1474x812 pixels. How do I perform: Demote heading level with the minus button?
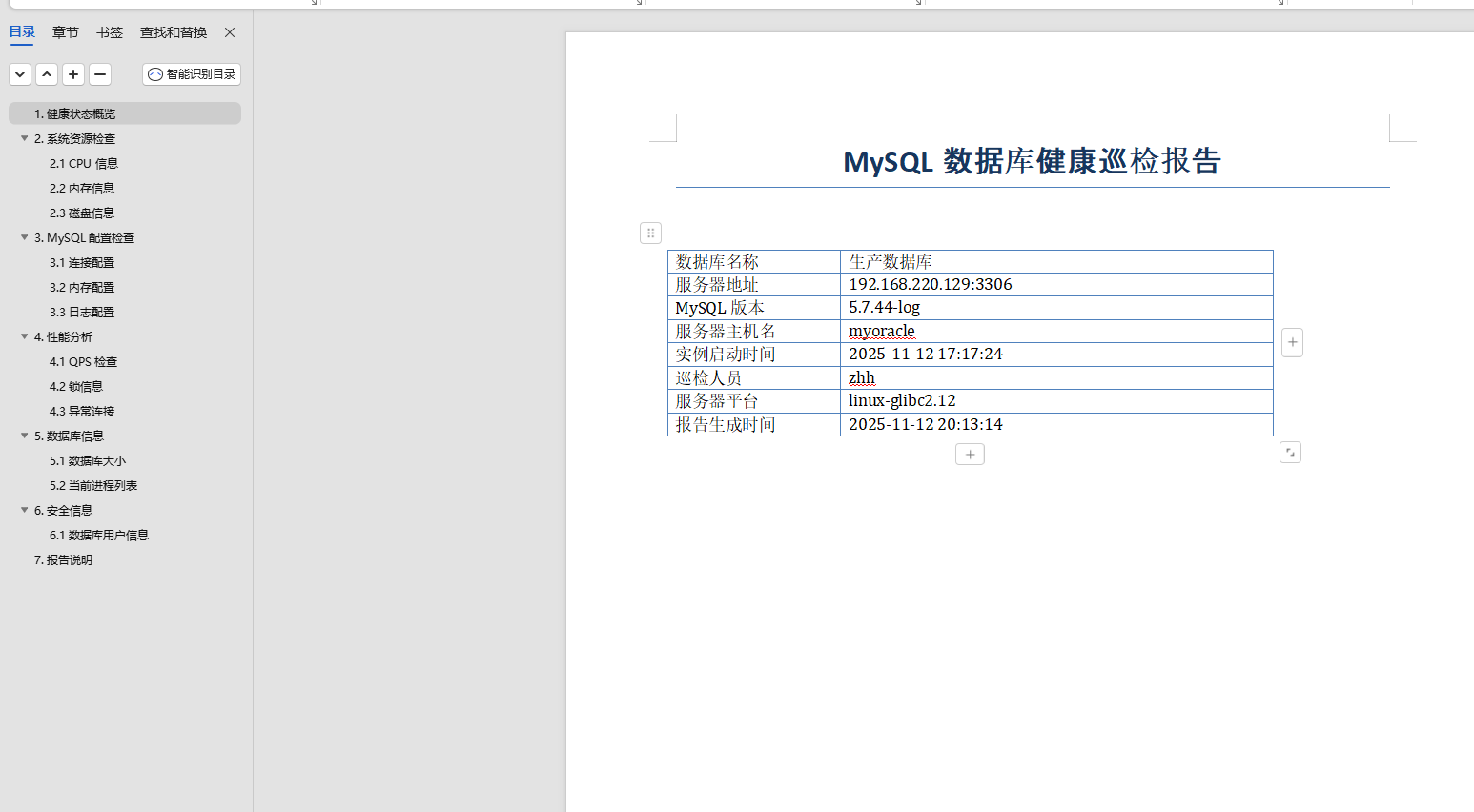click(100, 74)
